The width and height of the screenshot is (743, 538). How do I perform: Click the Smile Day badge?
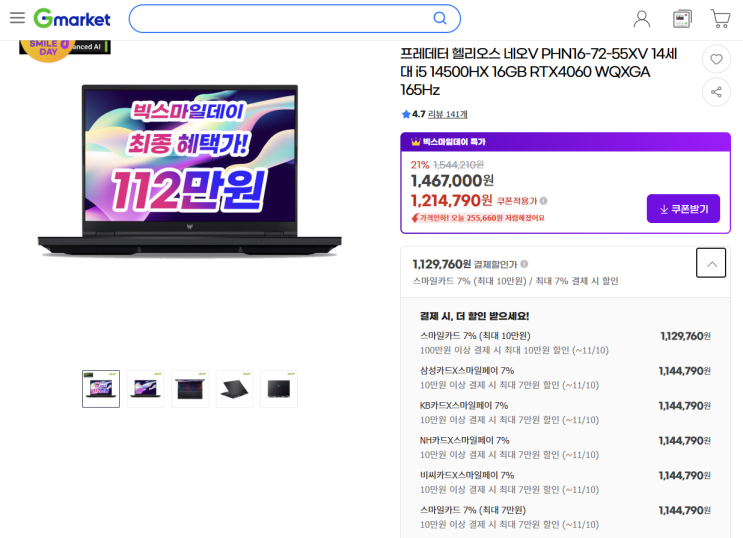pos(48,49)
